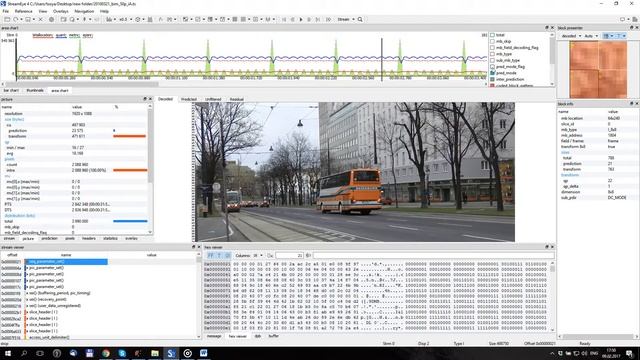Click the grid overlay toolbar icon
This screenshot has height=360, width=640.
point(235,19)
